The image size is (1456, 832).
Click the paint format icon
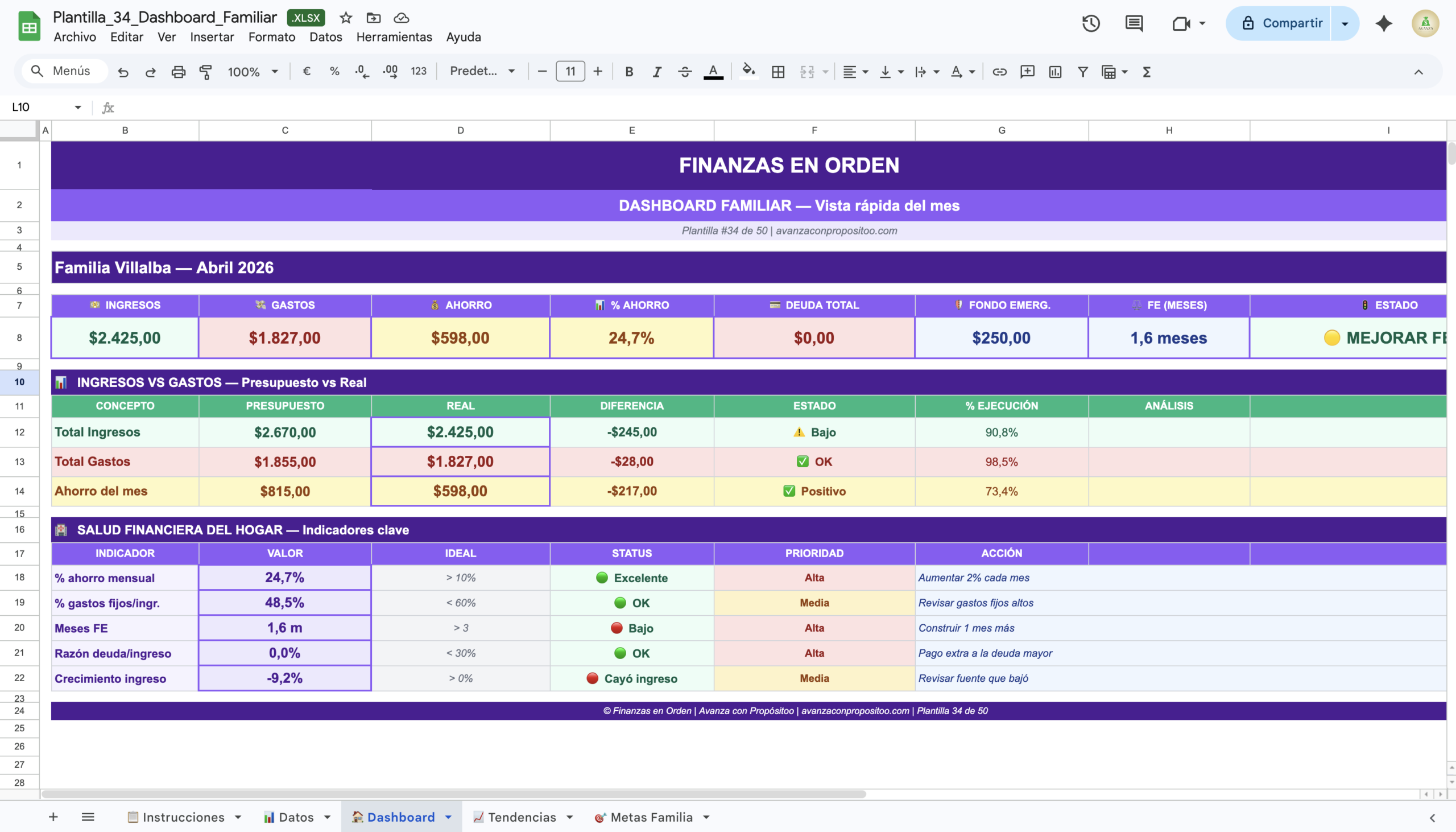point(205,72)
